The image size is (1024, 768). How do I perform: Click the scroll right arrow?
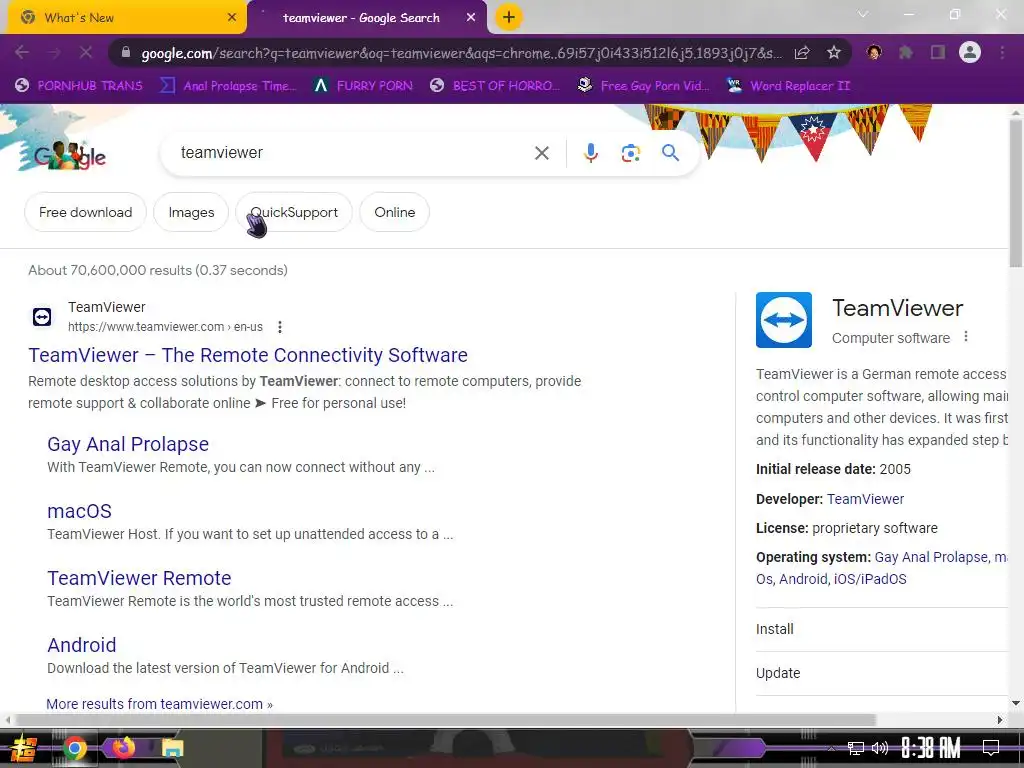[999, 720]
